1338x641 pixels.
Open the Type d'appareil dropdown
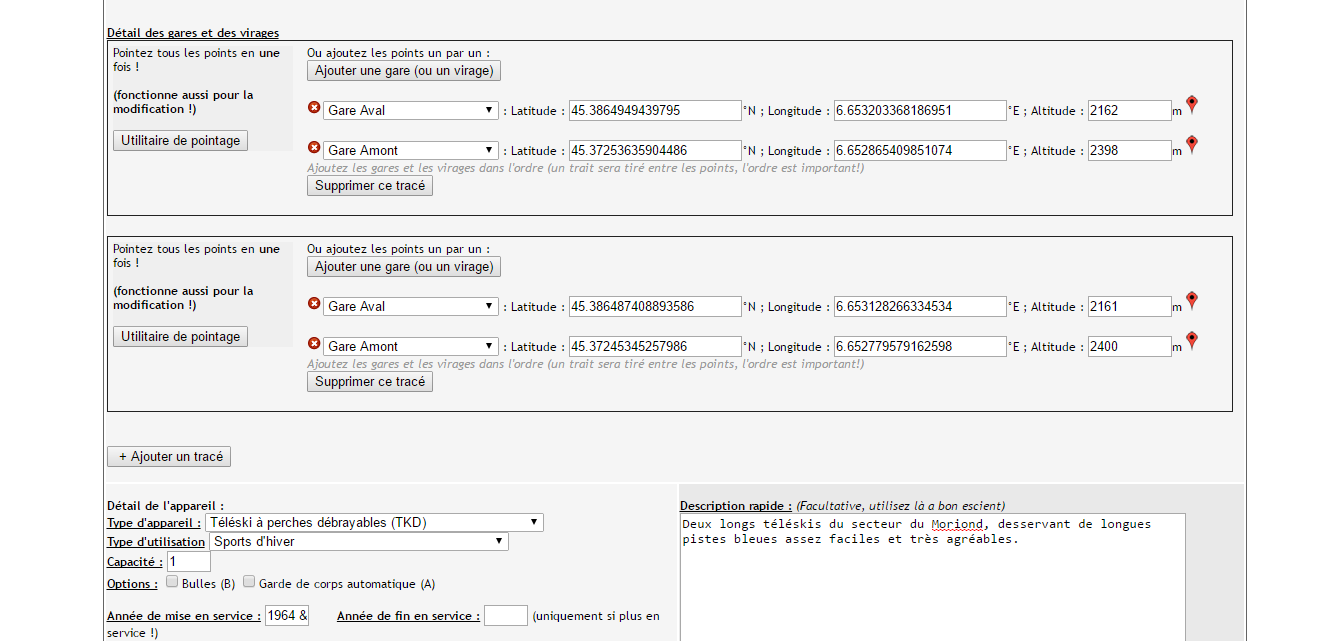(374, 522)
